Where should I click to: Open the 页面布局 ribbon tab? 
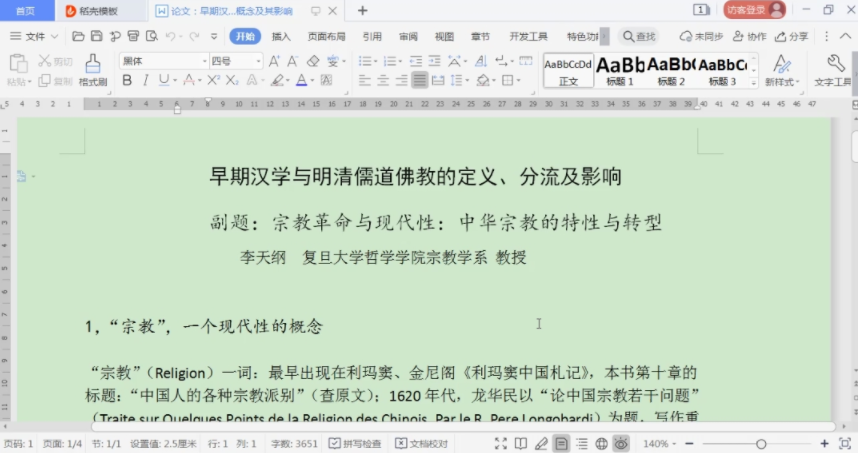pyautogui.click(x=326, y=37)
